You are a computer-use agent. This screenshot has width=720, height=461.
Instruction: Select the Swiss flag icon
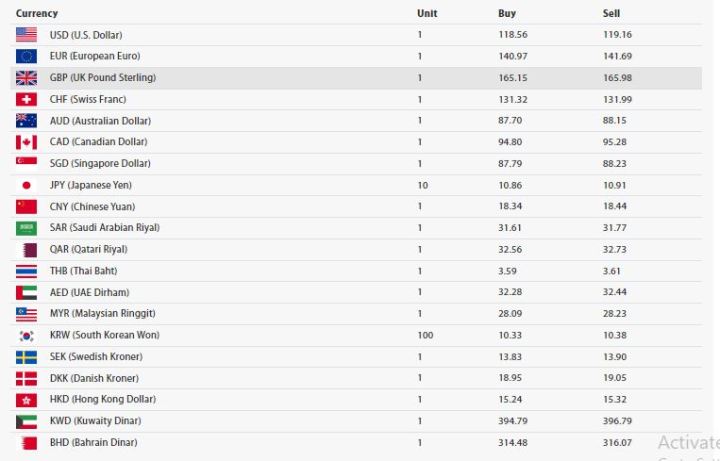point(26,99)
